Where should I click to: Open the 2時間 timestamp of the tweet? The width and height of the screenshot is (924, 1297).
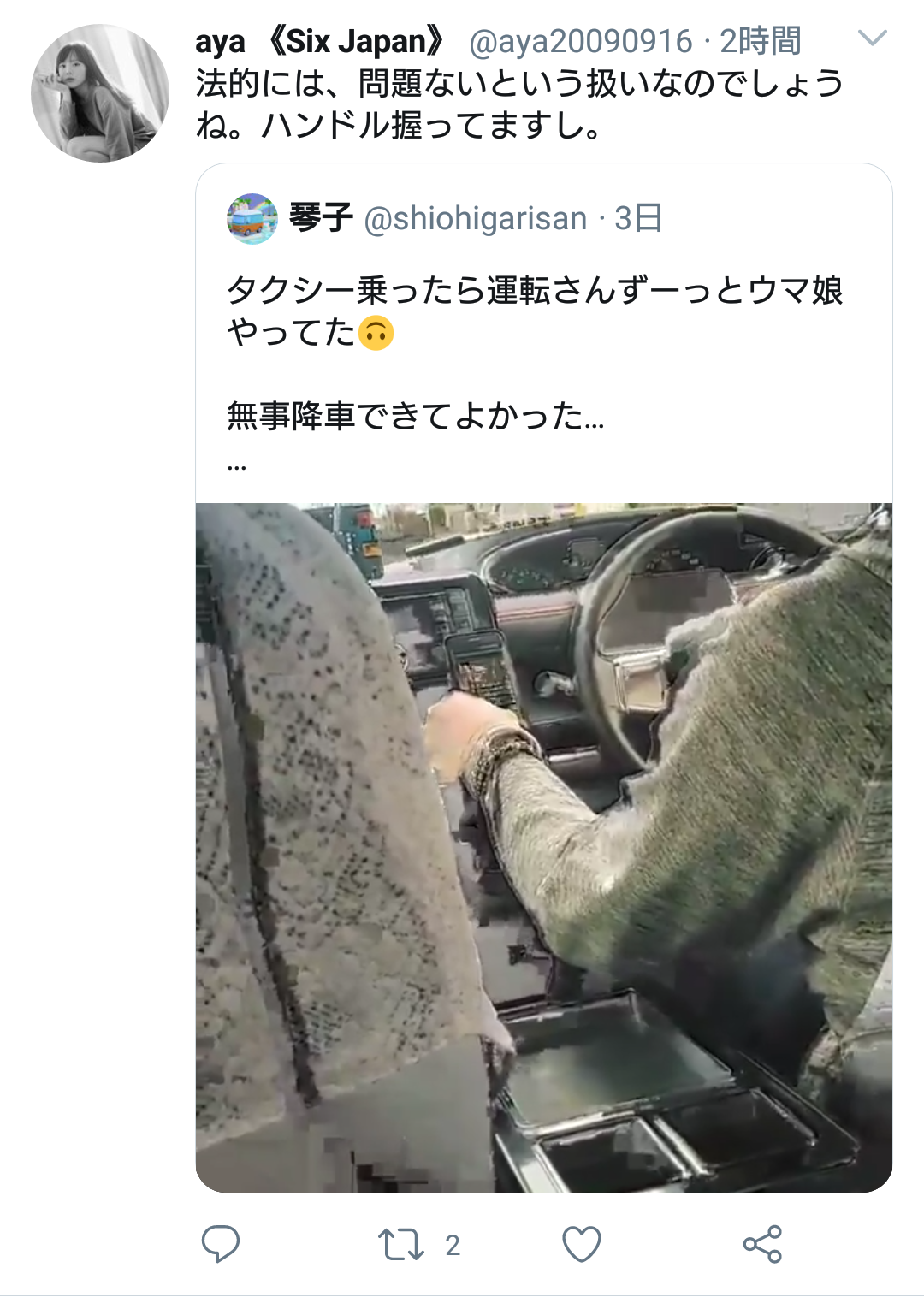(x=760, y=41)
